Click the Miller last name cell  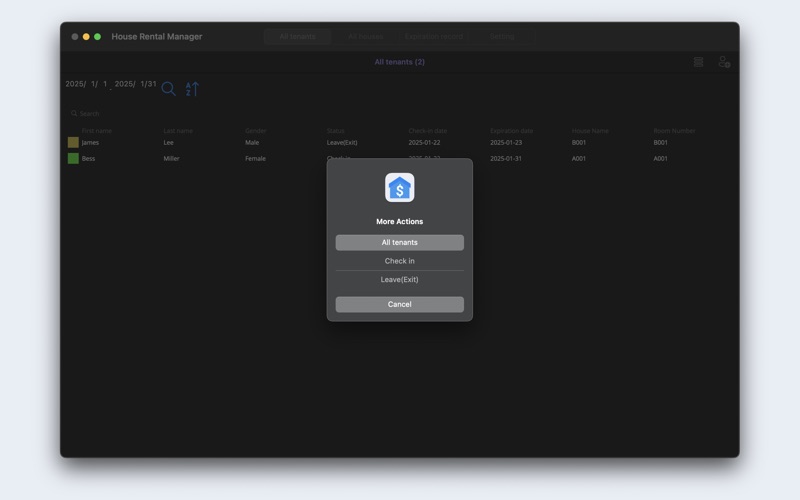[x=171, y=158]
